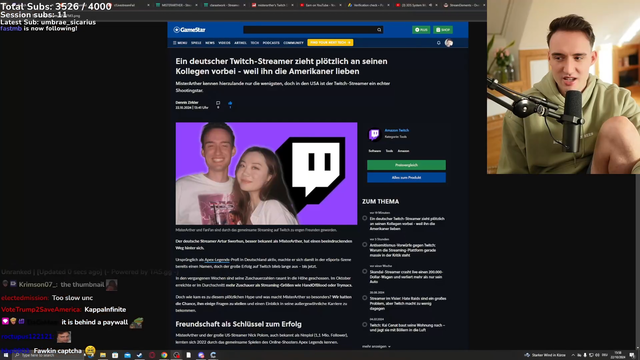Screen dimensions: 640x360
Task: Select the Tools tag in the product box
Action: coord(389,151)
